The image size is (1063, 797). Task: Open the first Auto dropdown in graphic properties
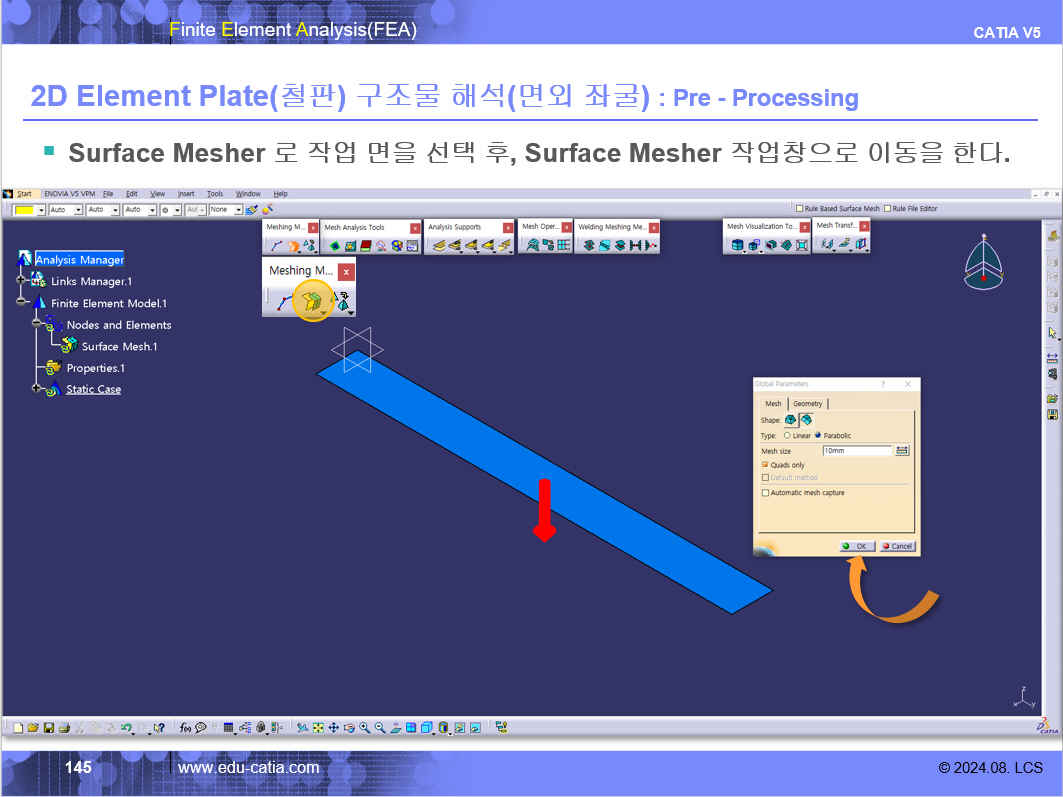pyautogui.click(x=78, y=210)
